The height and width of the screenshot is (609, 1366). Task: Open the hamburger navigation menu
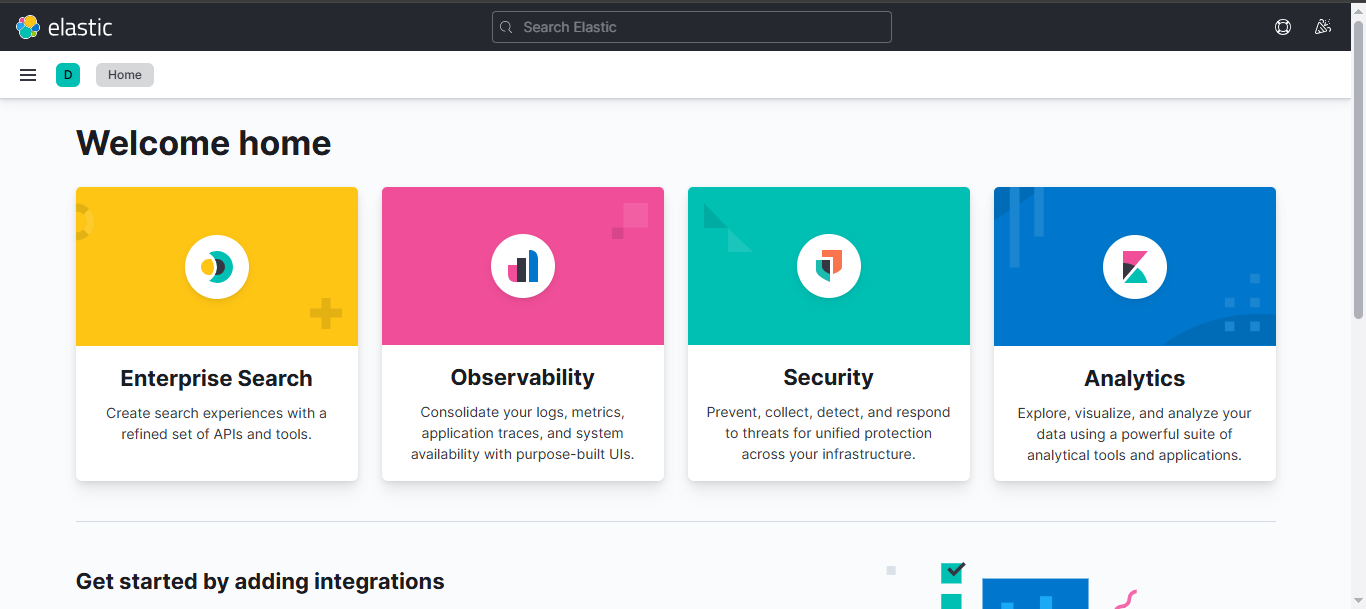coord(28,75)
